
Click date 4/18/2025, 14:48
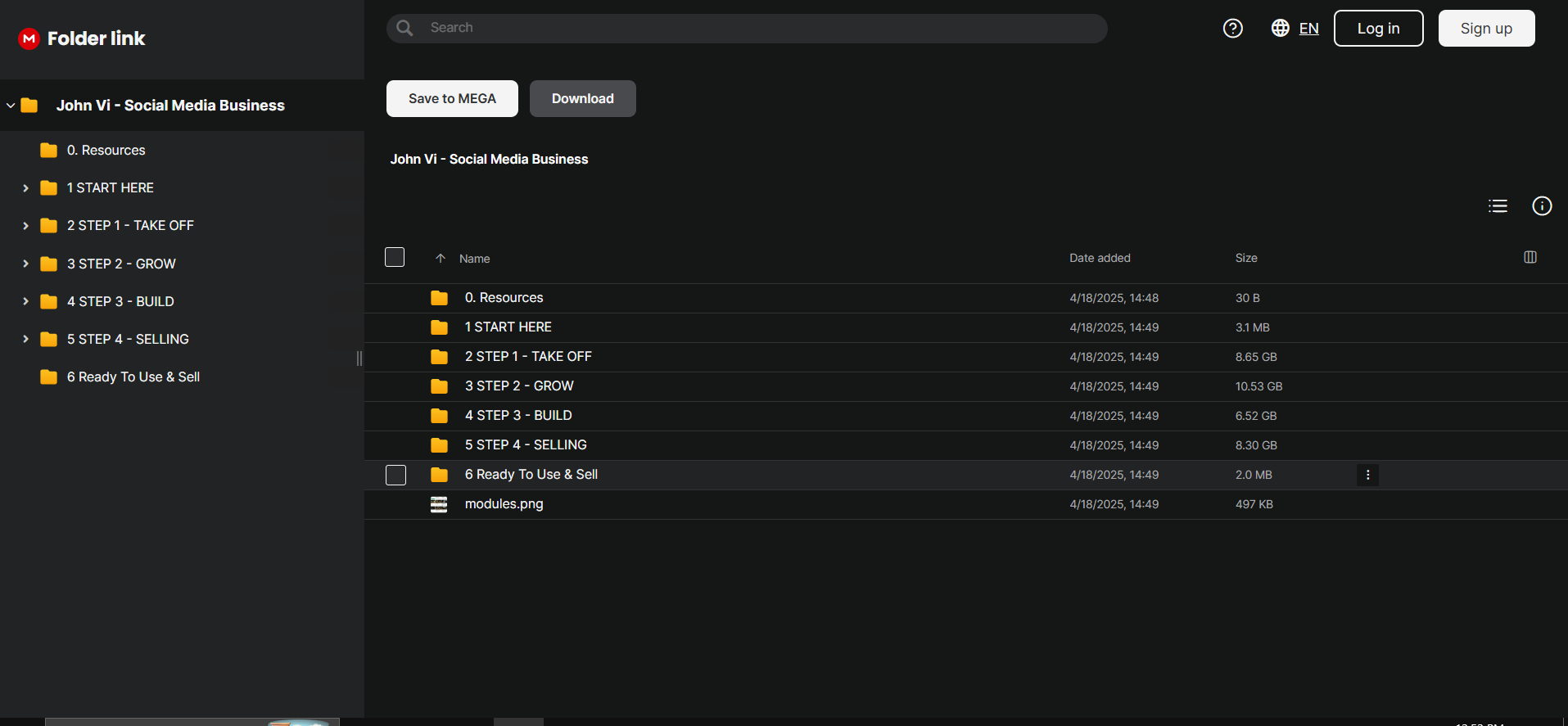click(x=1114, y=298)
